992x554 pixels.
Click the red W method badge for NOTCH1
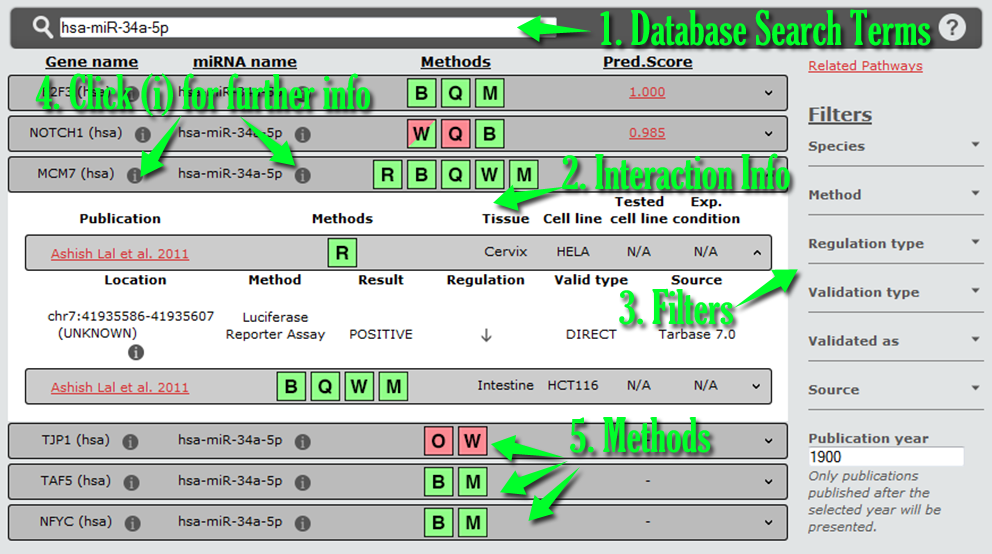(422, 133)
